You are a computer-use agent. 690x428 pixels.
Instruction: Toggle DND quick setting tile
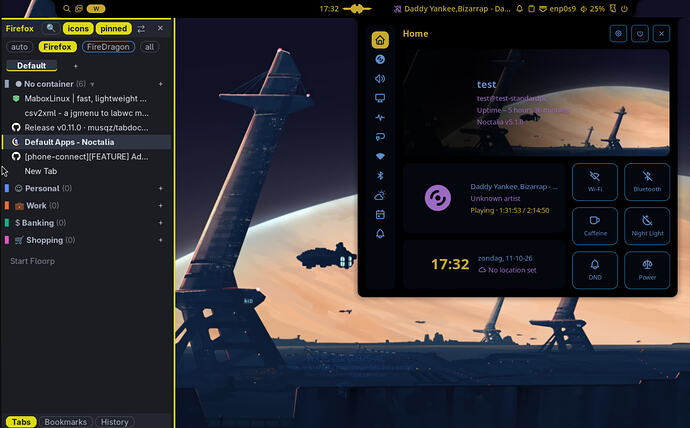pos(595,270)
